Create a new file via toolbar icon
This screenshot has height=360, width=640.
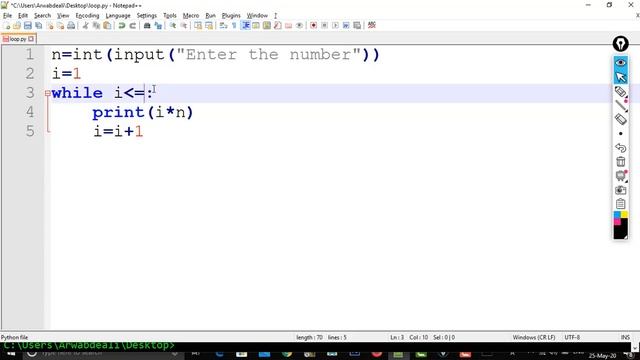tap(7, 25)
